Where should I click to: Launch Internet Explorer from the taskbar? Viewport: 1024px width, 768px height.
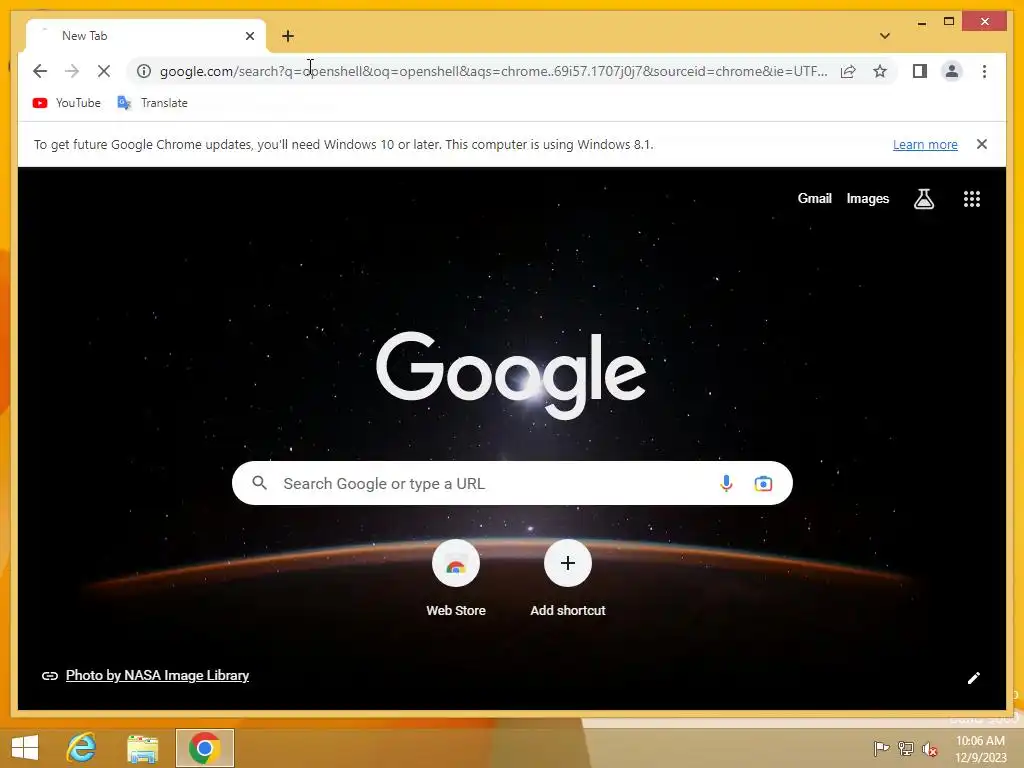coord(82,748)
